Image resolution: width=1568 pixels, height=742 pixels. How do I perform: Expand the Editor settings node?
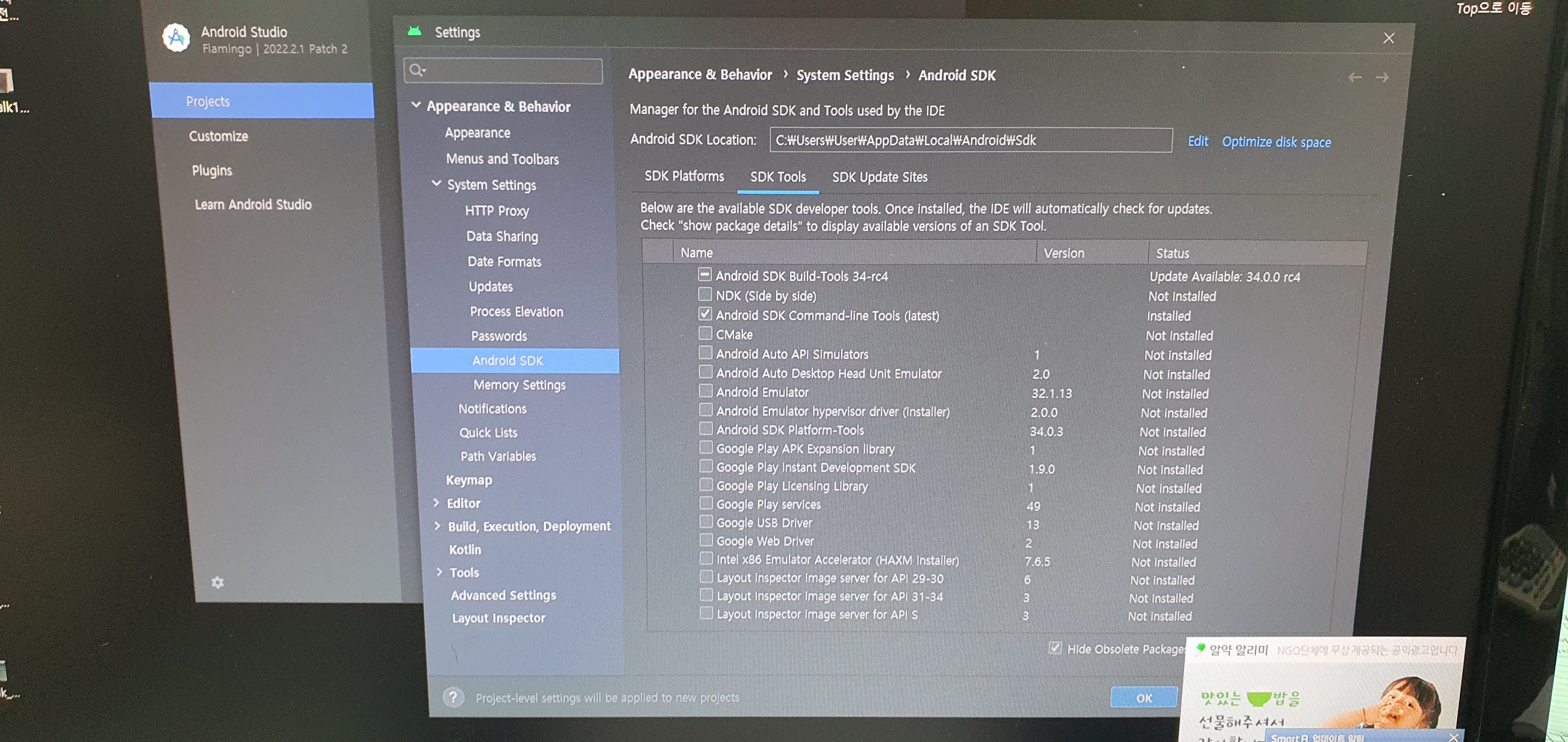(x=436, y=503)
